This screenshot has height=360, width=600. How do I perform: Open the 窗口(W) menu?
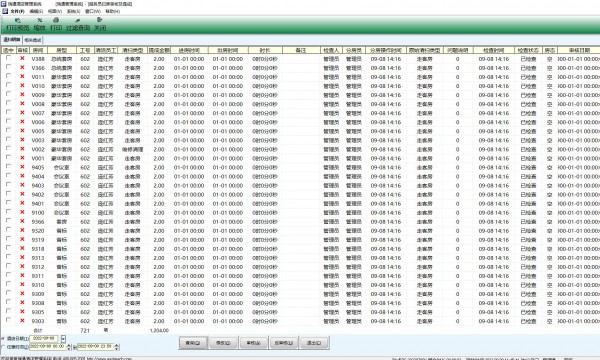tap(93, 11)
